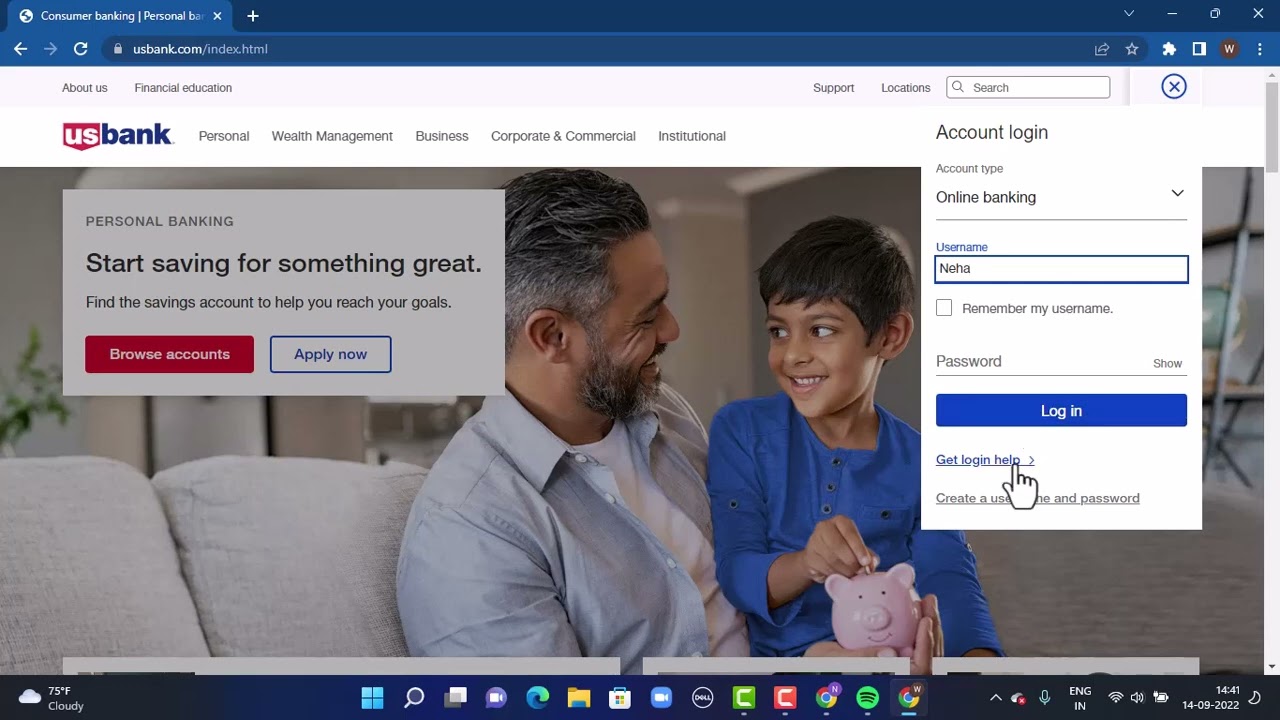Image resolution: width=1280 pixels, height=720 pixels.
Task: Click into the site Search field
Action: pos(1028,87)
